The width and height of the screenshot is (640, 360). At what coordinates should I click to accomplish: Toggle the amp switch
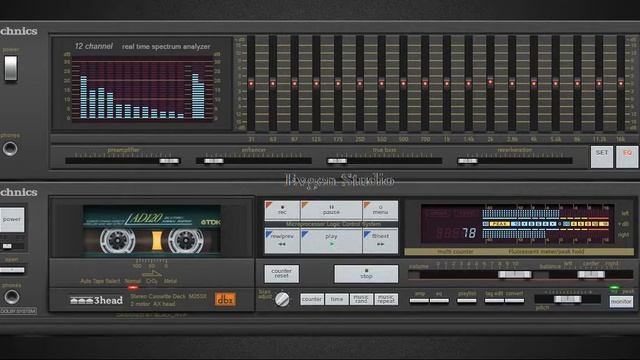[419, 301]
